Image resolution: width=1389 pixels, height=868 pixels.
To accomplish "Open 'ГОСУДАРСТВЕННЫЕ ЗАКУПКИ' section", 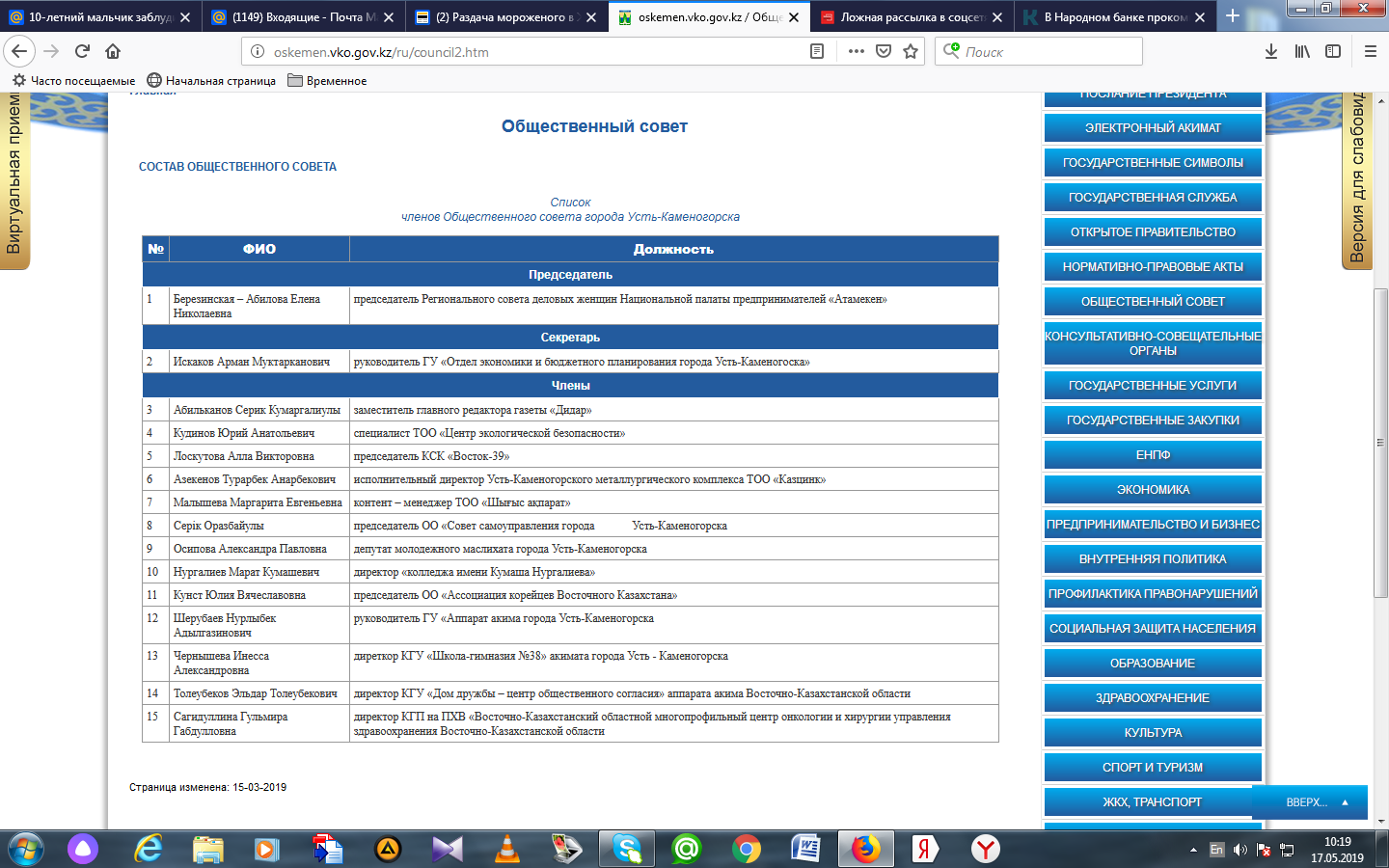I will (1153, 420).
